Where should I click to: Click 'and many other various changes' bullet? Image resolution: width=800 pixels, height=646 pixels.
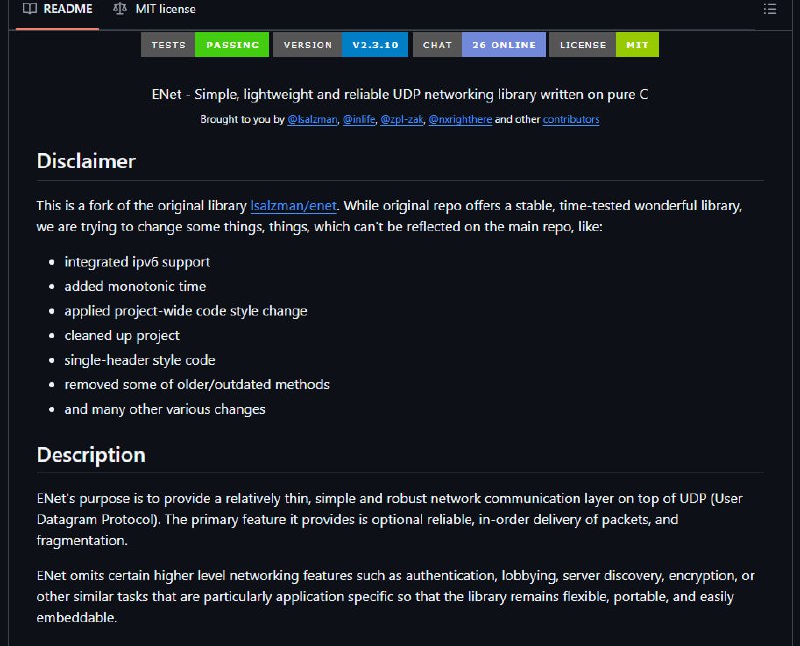click(x=165, y=409)
